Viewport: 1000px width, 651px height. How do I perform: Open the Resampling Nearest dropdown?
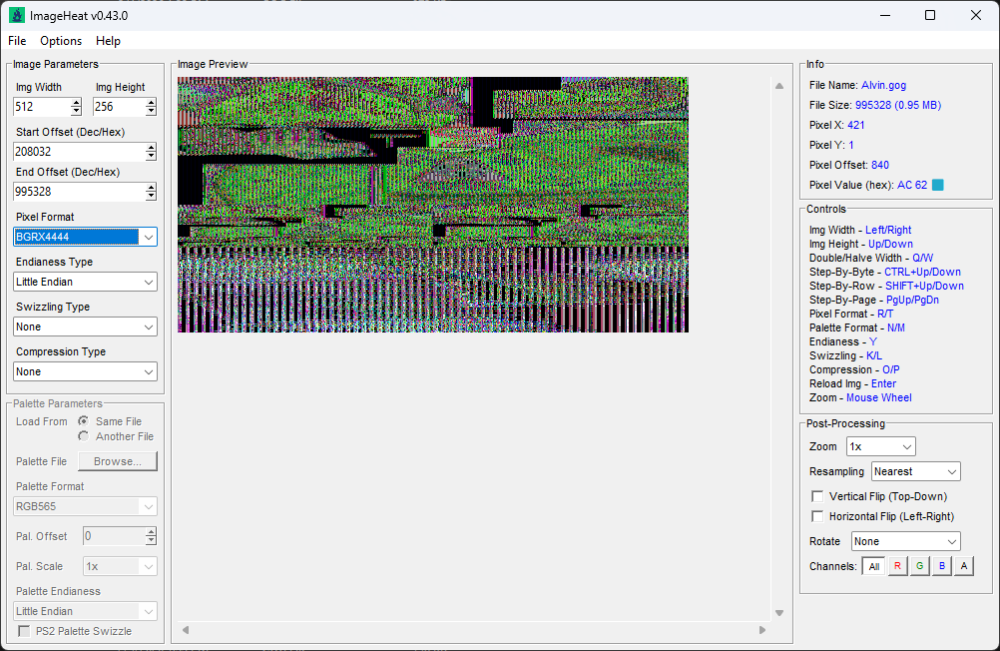[915, 472]
